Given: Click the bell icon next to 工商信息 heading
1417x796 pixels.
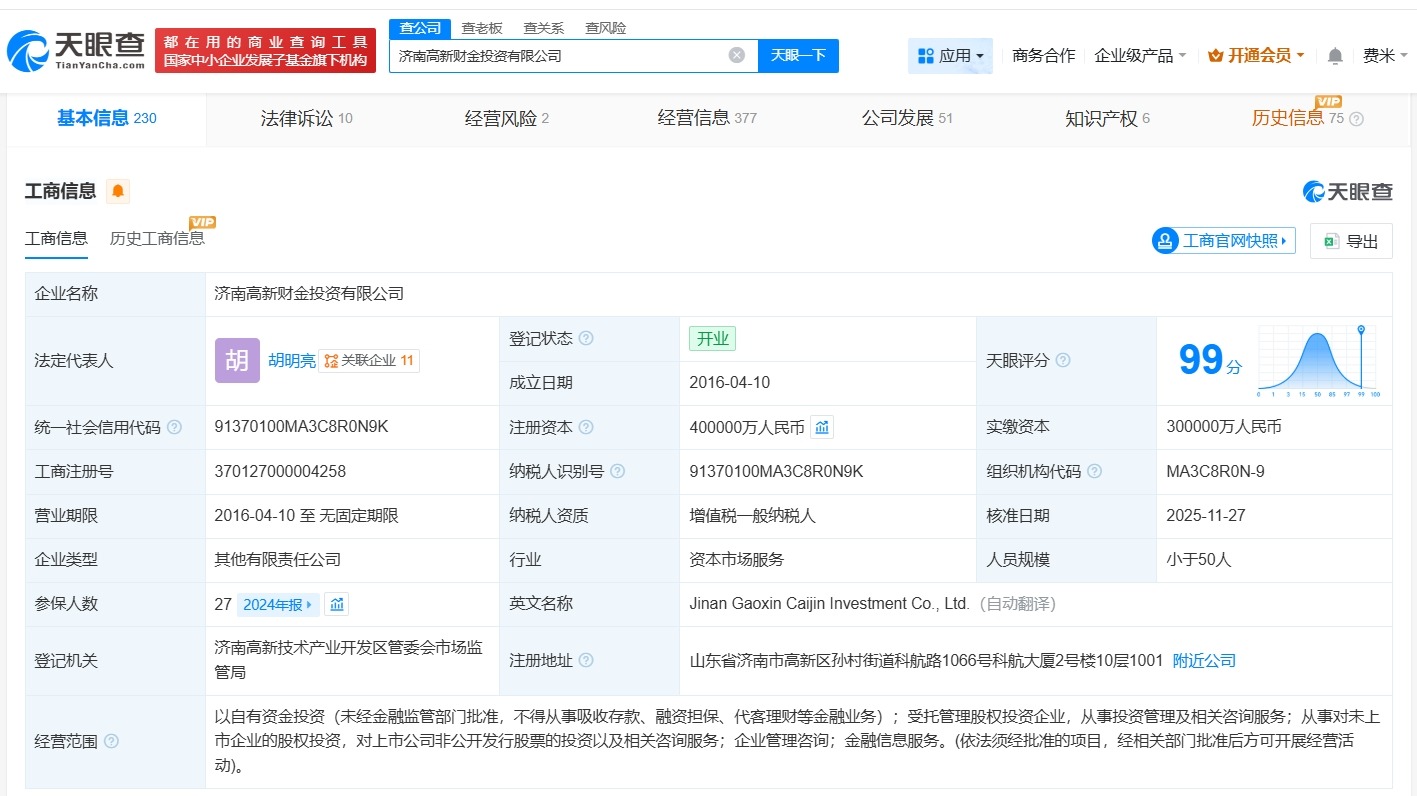Looking at the screenshot, I should pos(117,191).
